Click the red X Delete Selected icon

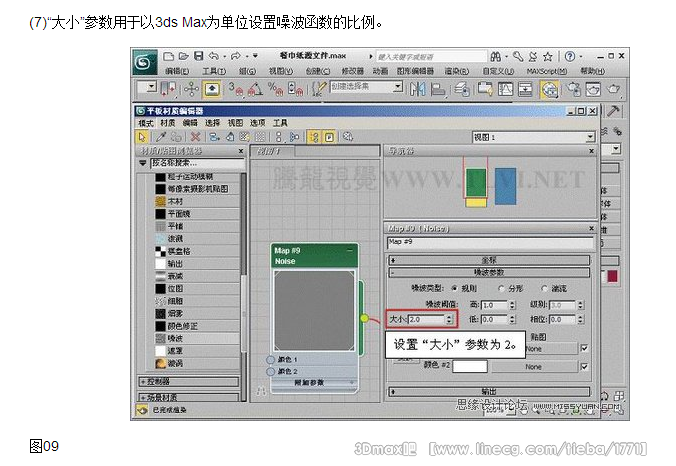pos(195,137)
